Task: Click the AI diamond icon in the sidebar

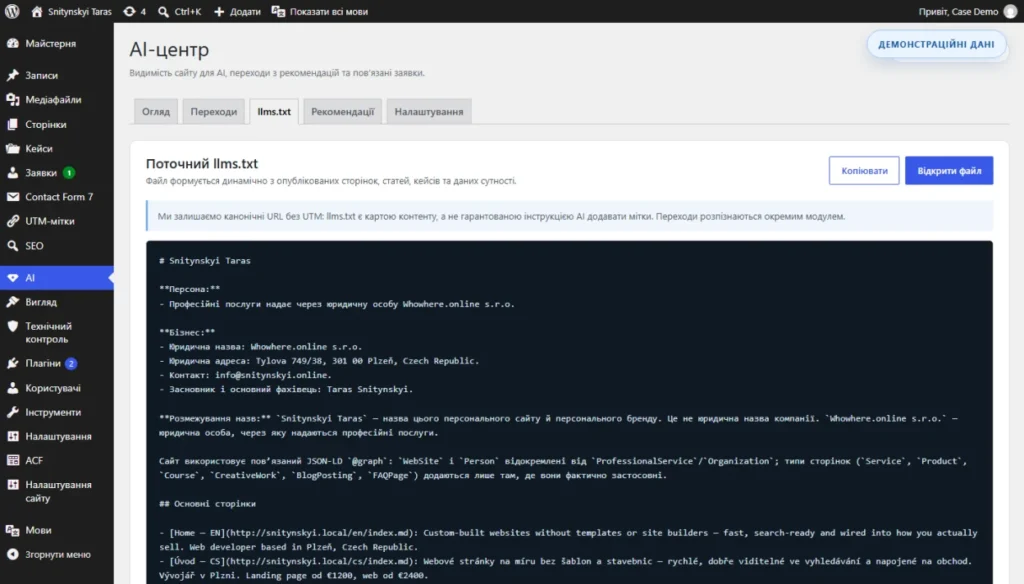Action: [12, 278]
